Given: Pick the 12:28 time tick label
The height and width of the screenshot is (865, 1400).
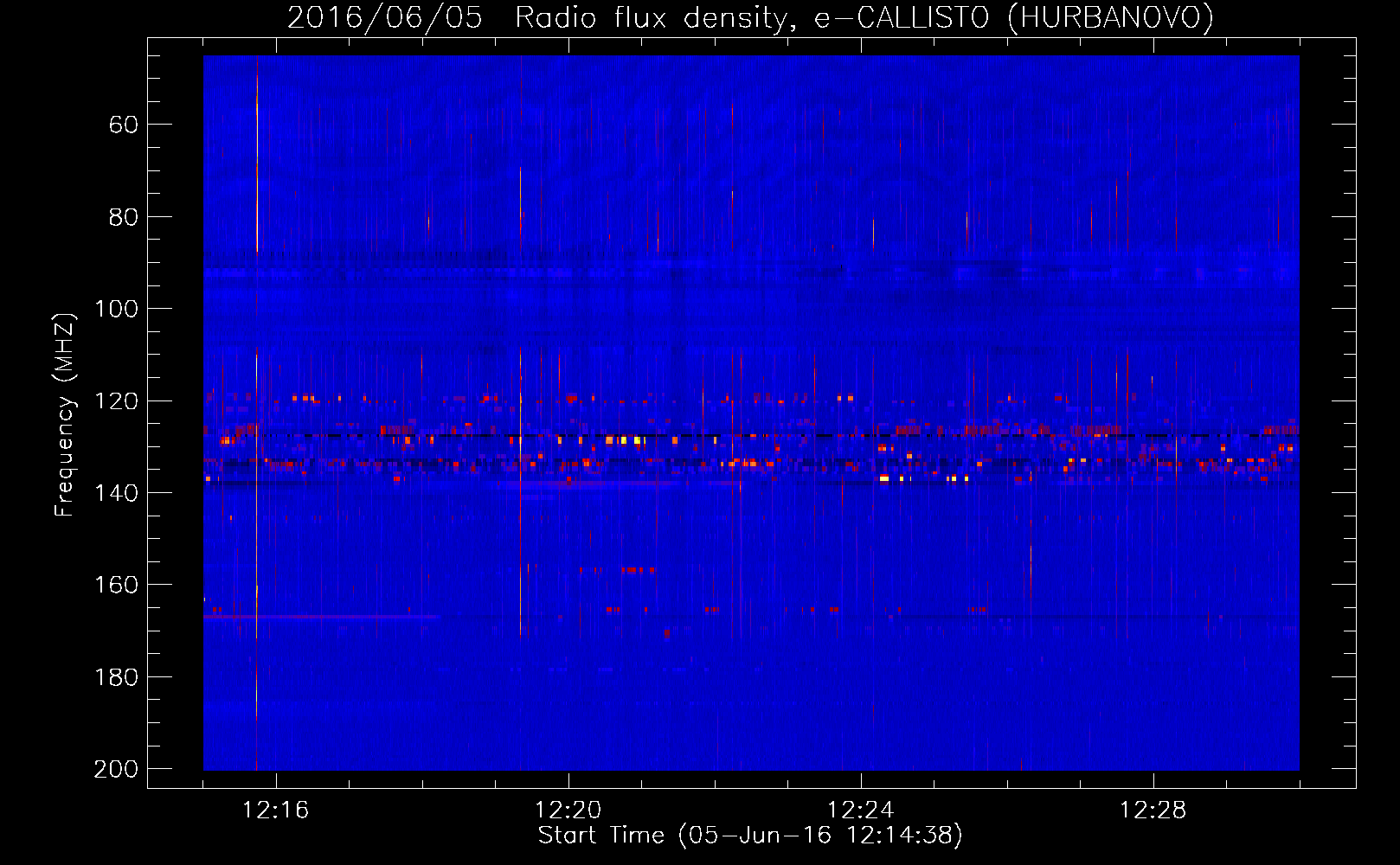Looking at the screenshot, I should 1153,811.
